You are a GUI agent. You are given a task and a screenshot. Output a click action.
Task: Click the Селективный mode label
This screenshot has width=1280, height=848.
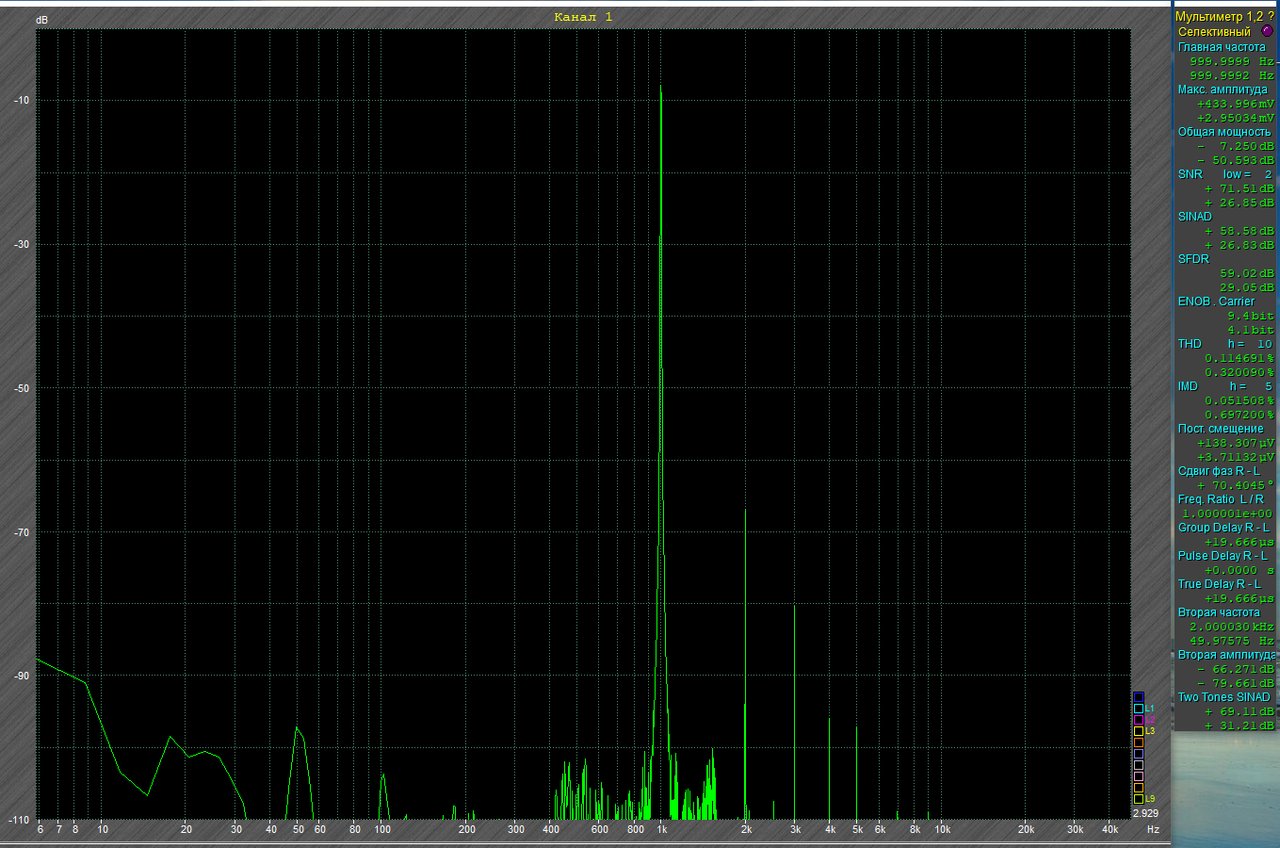[x=1214, y=32]
